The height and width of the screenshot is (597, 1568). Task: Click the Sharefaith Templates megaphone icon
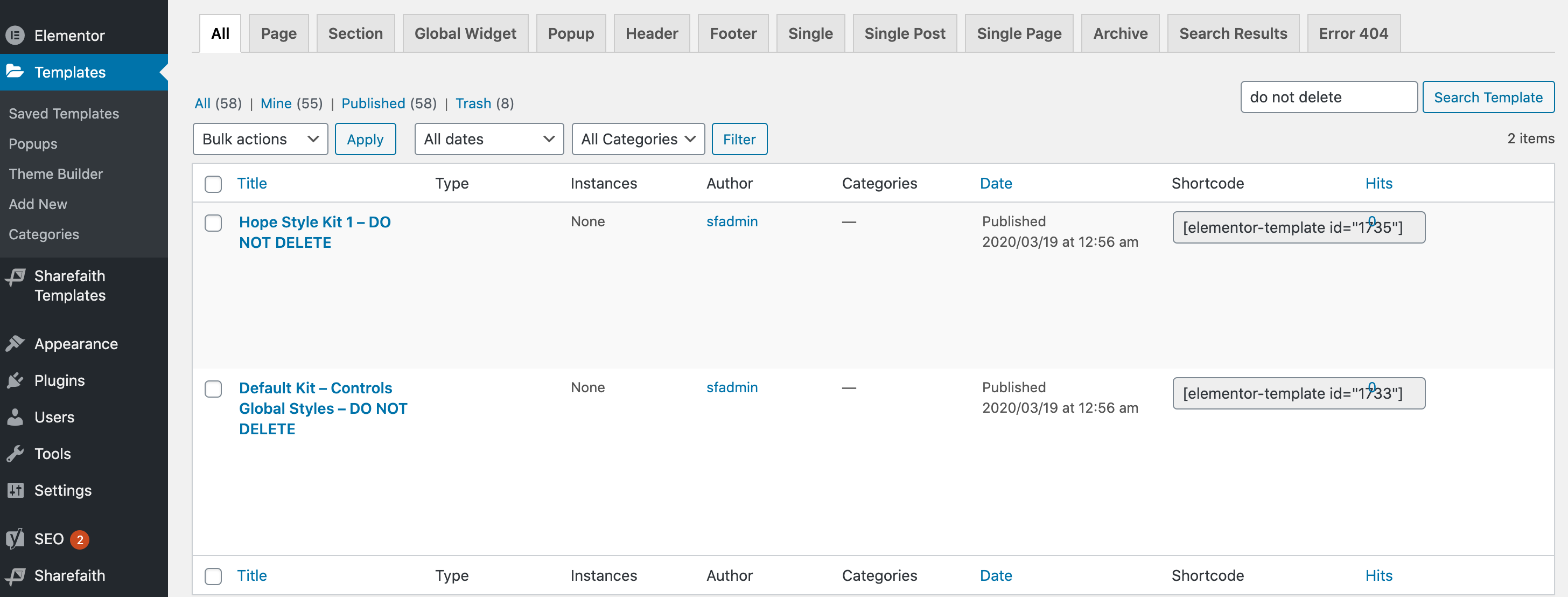pos(15,278)
